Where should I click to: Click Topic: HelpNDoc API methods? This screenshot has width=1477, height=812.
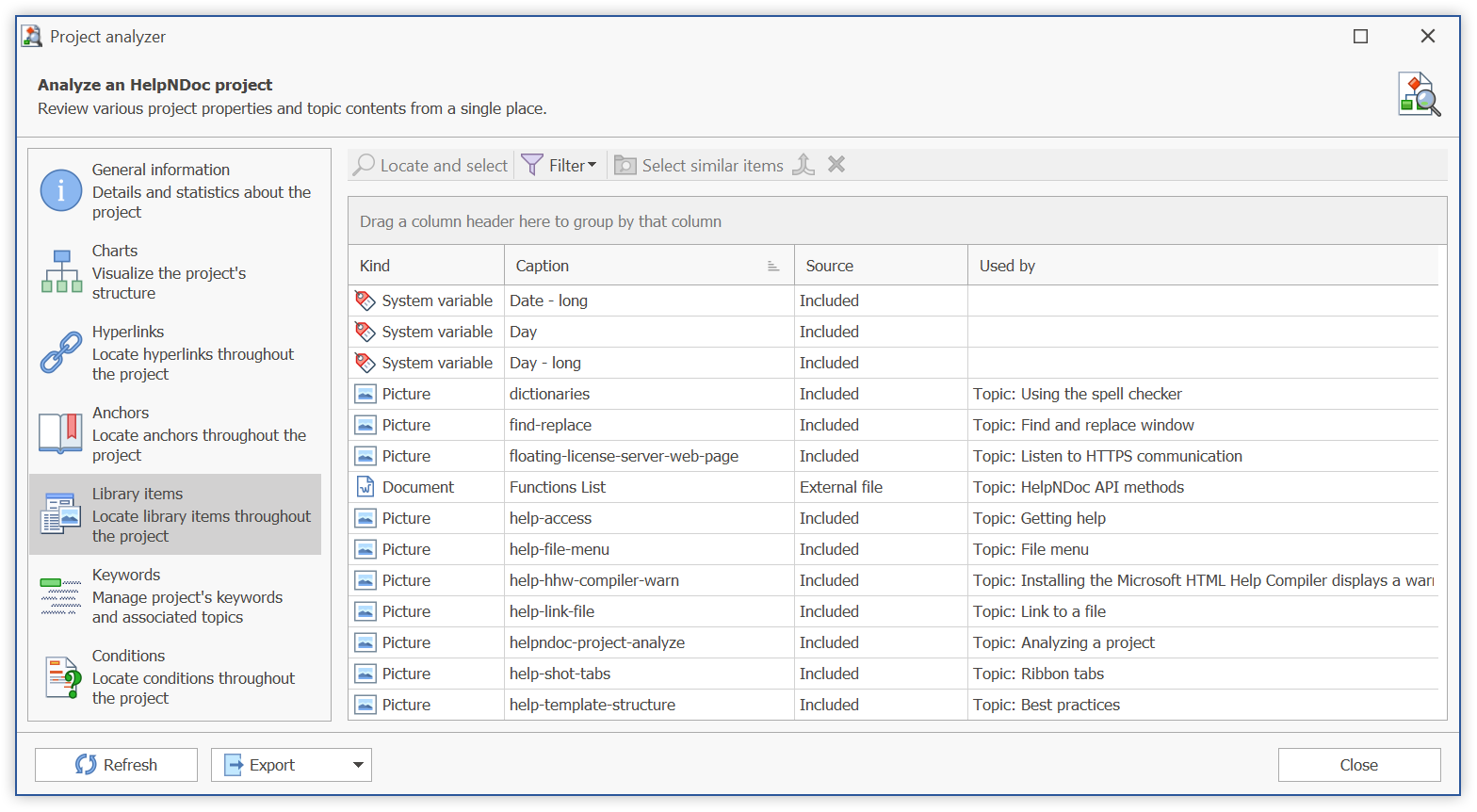click(x=1079, y=487)
